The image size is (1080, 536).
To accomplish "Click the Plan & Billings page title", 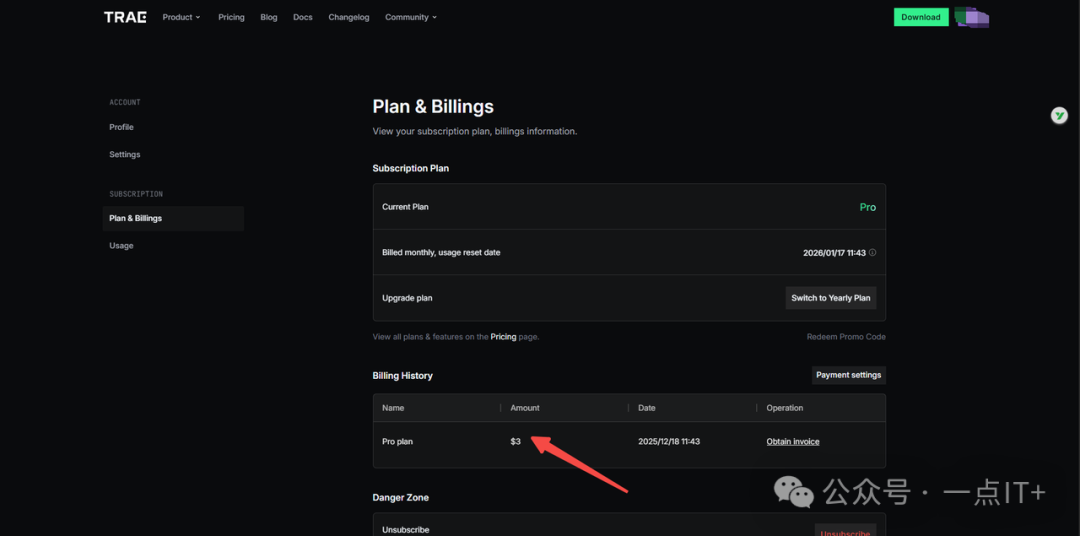I will [433, 107].
